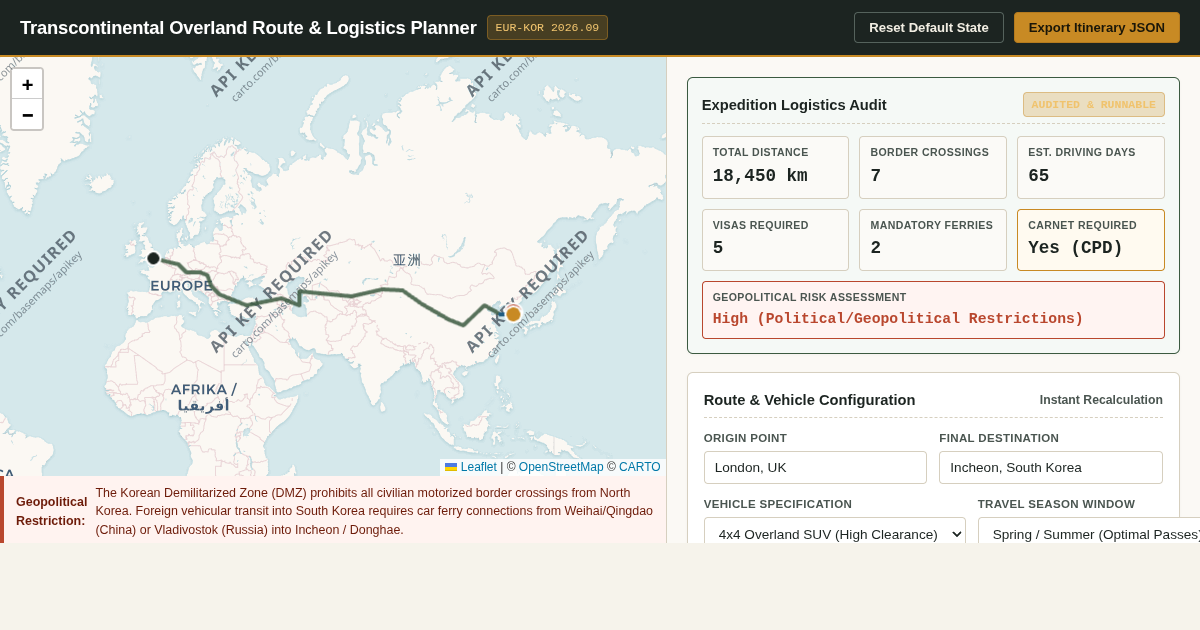This screenshot has height=630, width=1200.
Task: Select the Border Crossings value 7
Action: (876, 176)
